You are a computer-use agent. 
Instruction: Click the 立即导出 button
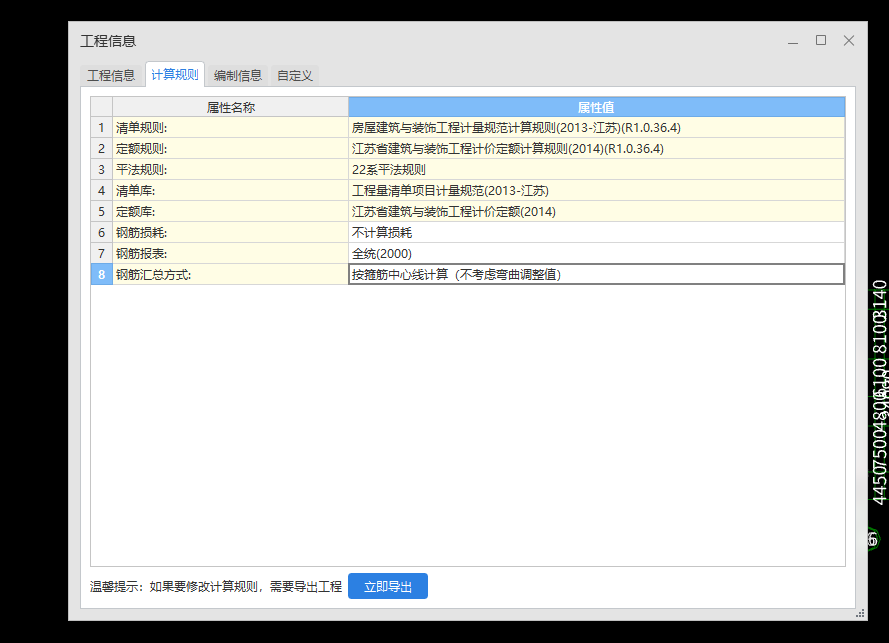pos(388,586)
